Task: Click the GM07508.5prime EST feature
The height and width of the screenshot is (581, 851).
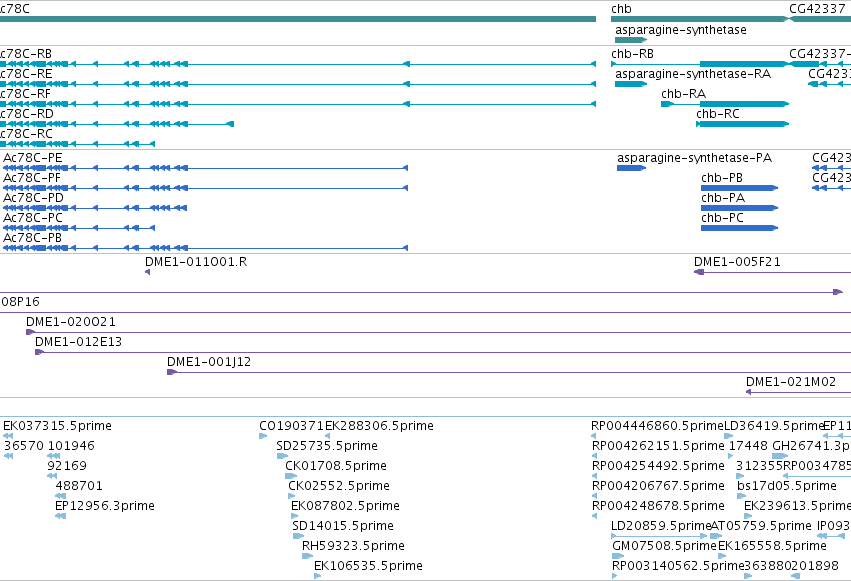Action: click(618, 556)
